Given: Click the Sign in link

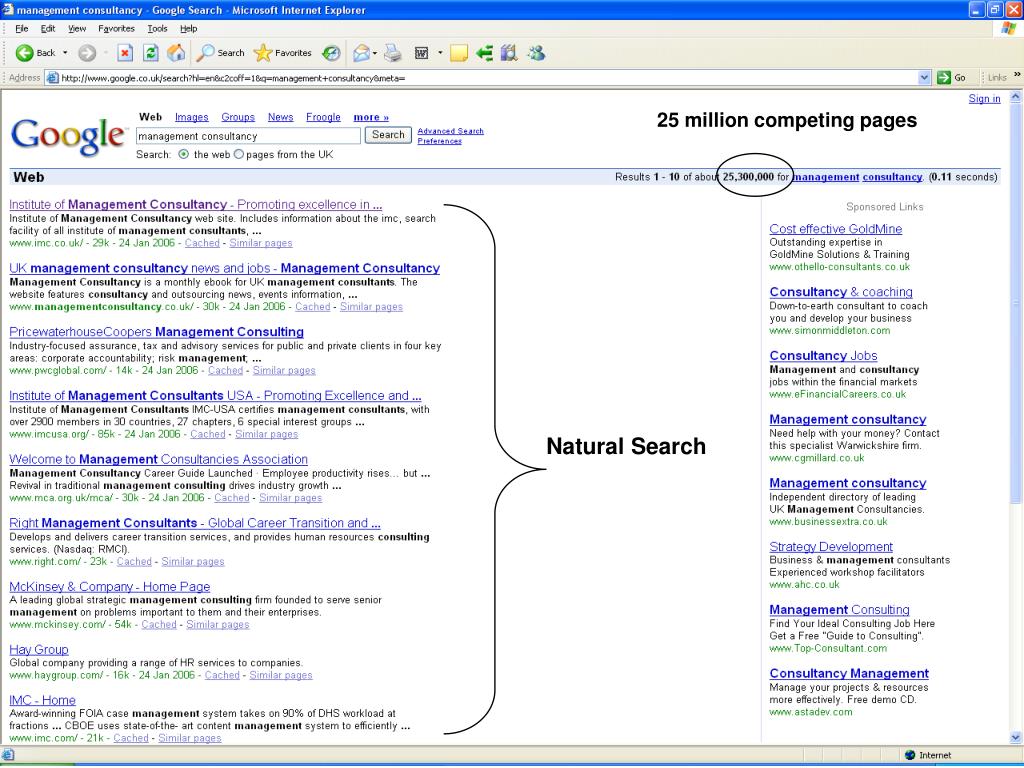Looking at the screenshot, I should tap(984, 99).
